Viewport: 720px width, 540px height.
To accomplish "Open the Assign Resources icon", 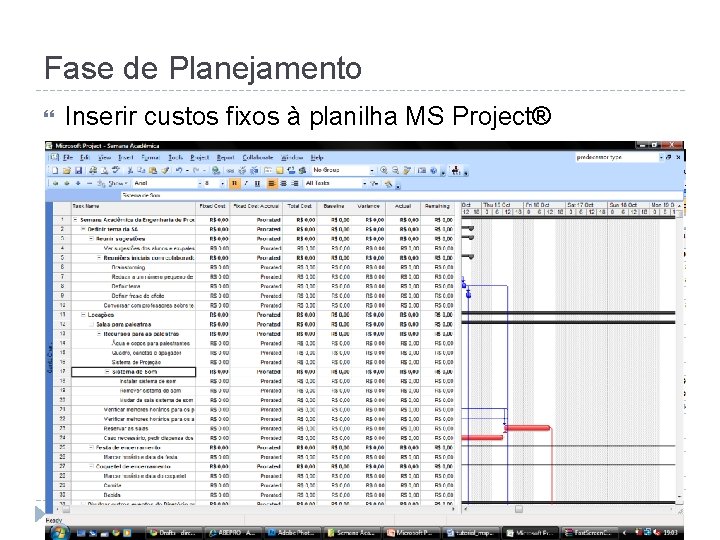I will (x=302, y=171).
